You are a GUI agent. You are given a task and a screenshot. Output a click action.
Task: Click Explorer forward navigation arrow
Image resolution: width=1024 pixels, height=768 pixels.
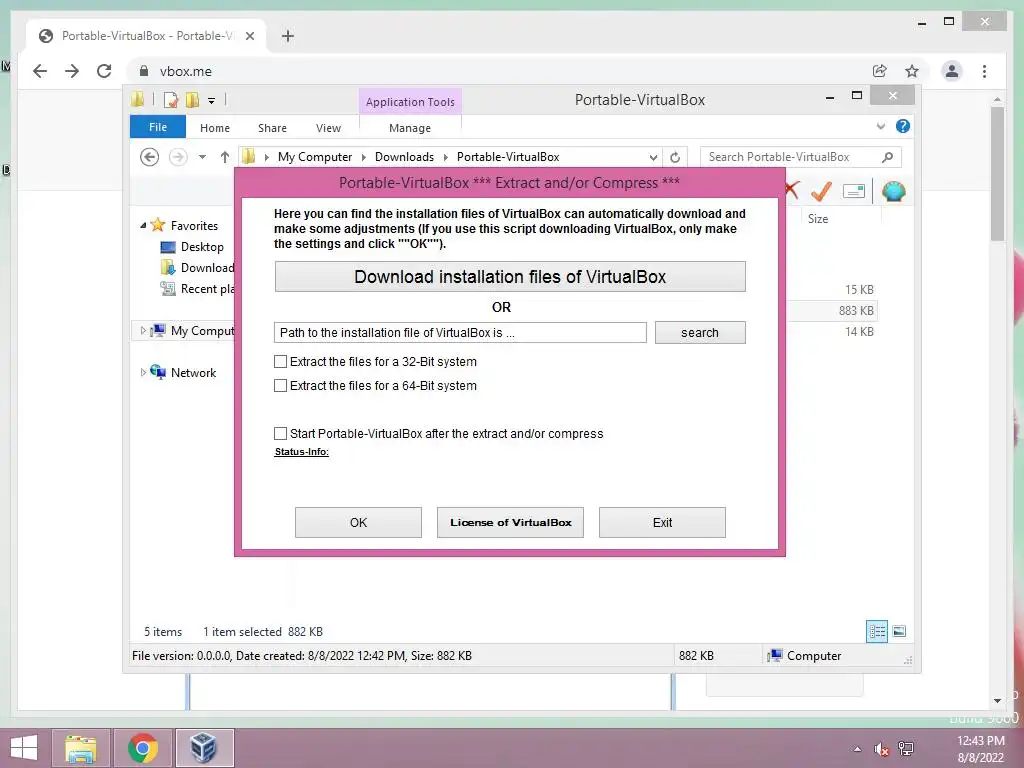point(178,157)
